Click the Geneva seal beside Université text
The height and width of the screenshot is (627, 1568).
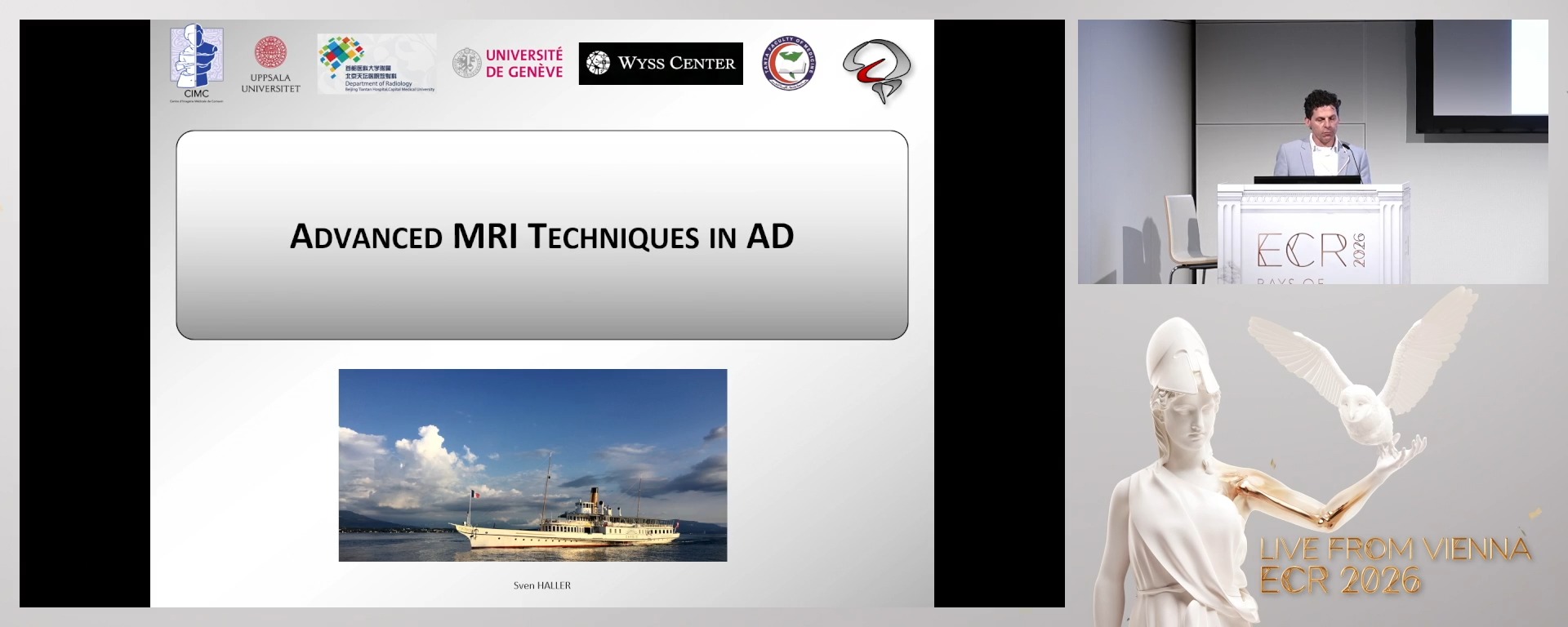point(467,63)
